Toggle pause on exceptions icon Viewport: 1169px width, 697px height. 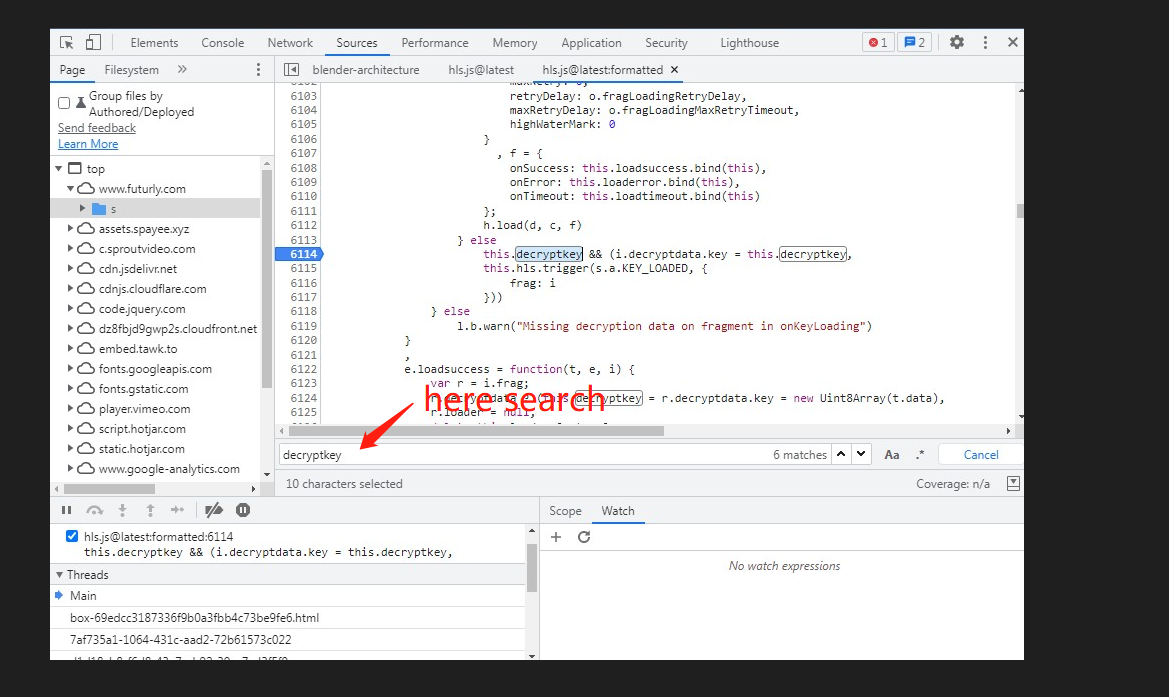coord(242,510)
